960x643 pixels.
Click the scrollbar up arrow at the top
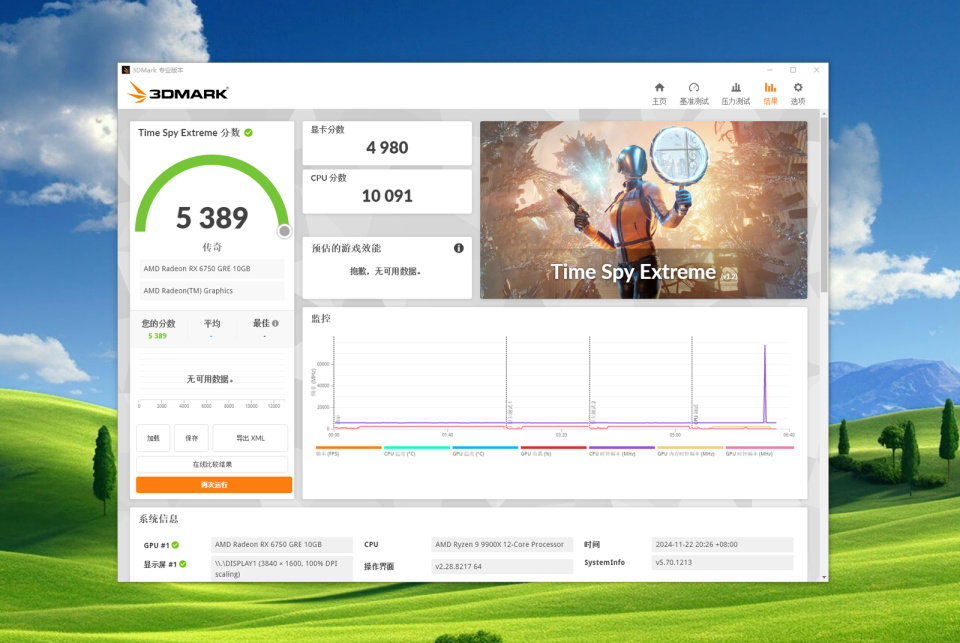tap(823, 114)
